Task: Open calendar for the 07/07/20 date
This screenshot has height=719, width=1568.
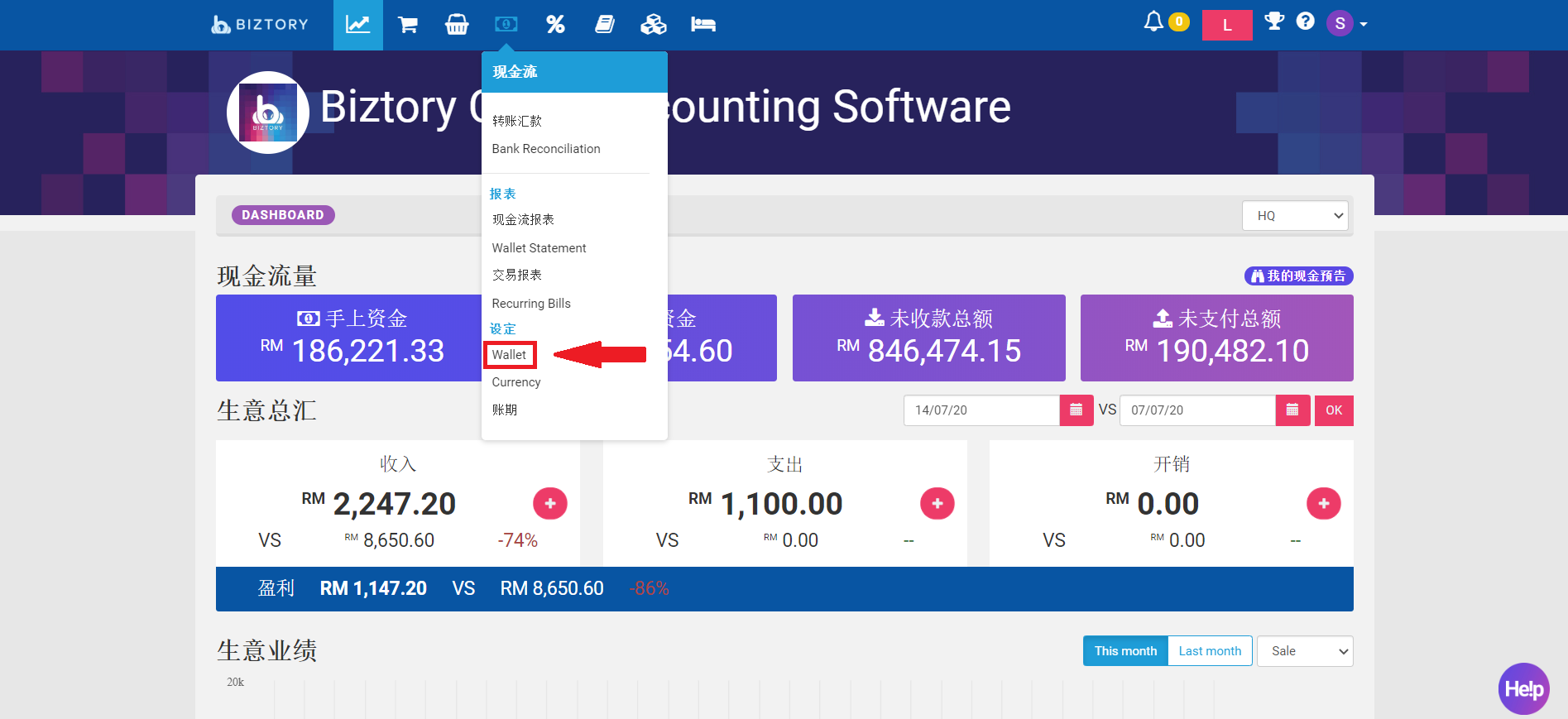Action: (1292, 410)
